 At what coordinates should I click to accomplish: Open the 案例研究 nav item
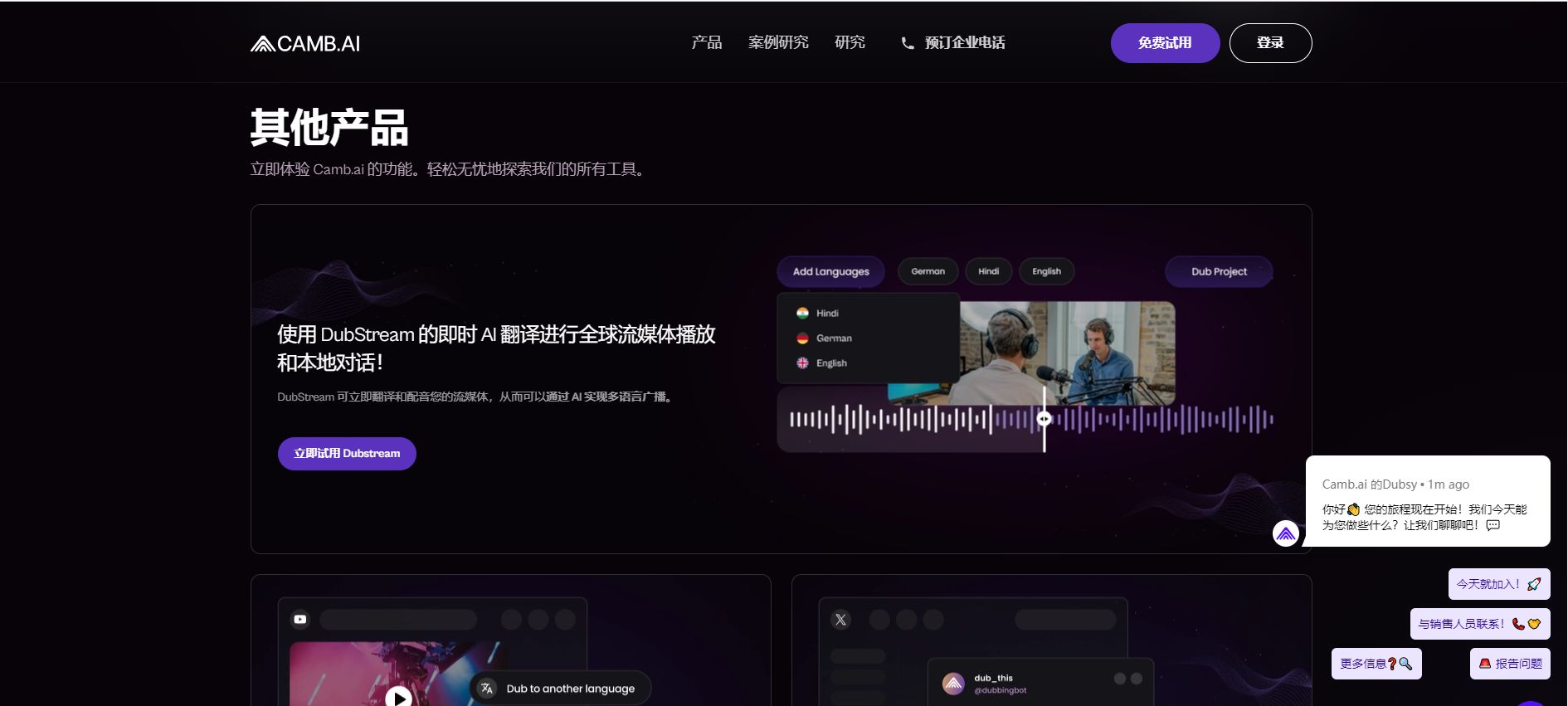[778, 42]
